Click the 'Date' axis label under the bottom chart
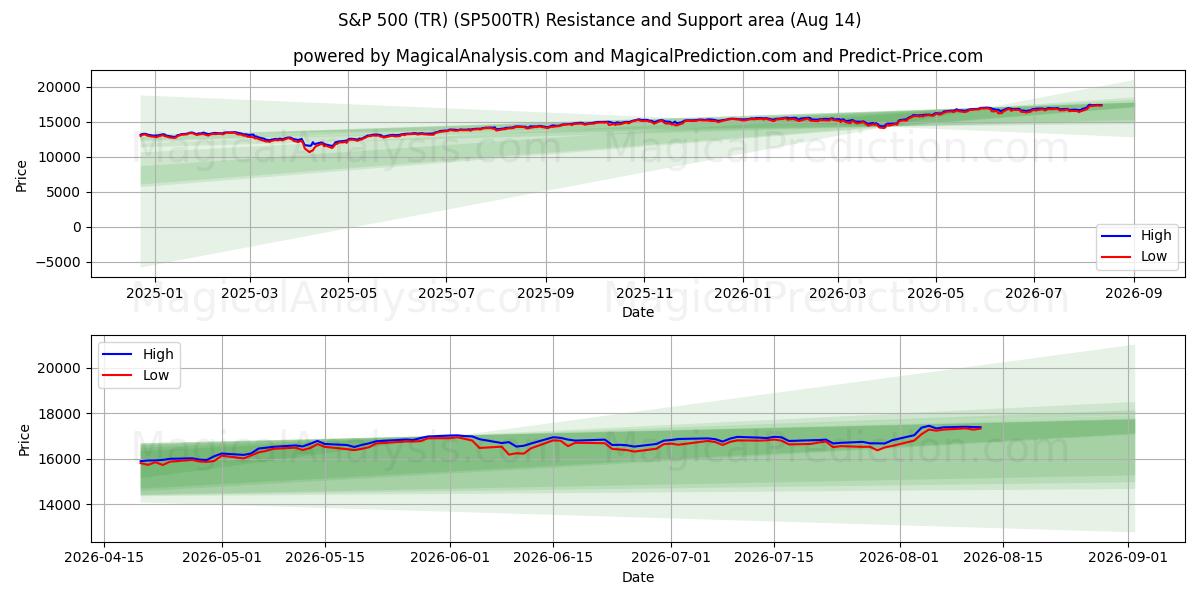 [638, 577]
